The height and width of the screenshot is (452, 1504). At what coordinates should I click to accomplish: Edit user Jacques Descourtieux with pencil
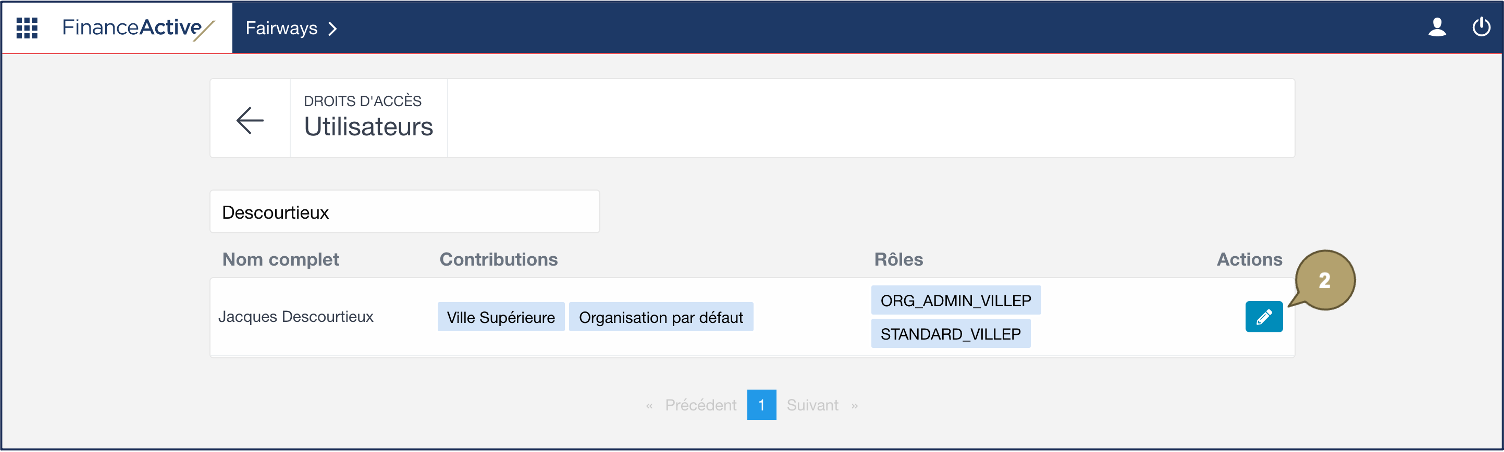(x=1264, y=317)
